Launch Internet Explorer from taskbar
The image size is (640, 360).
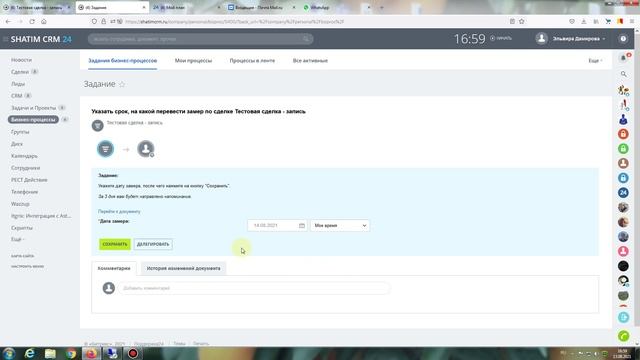(x=29, y=353)
